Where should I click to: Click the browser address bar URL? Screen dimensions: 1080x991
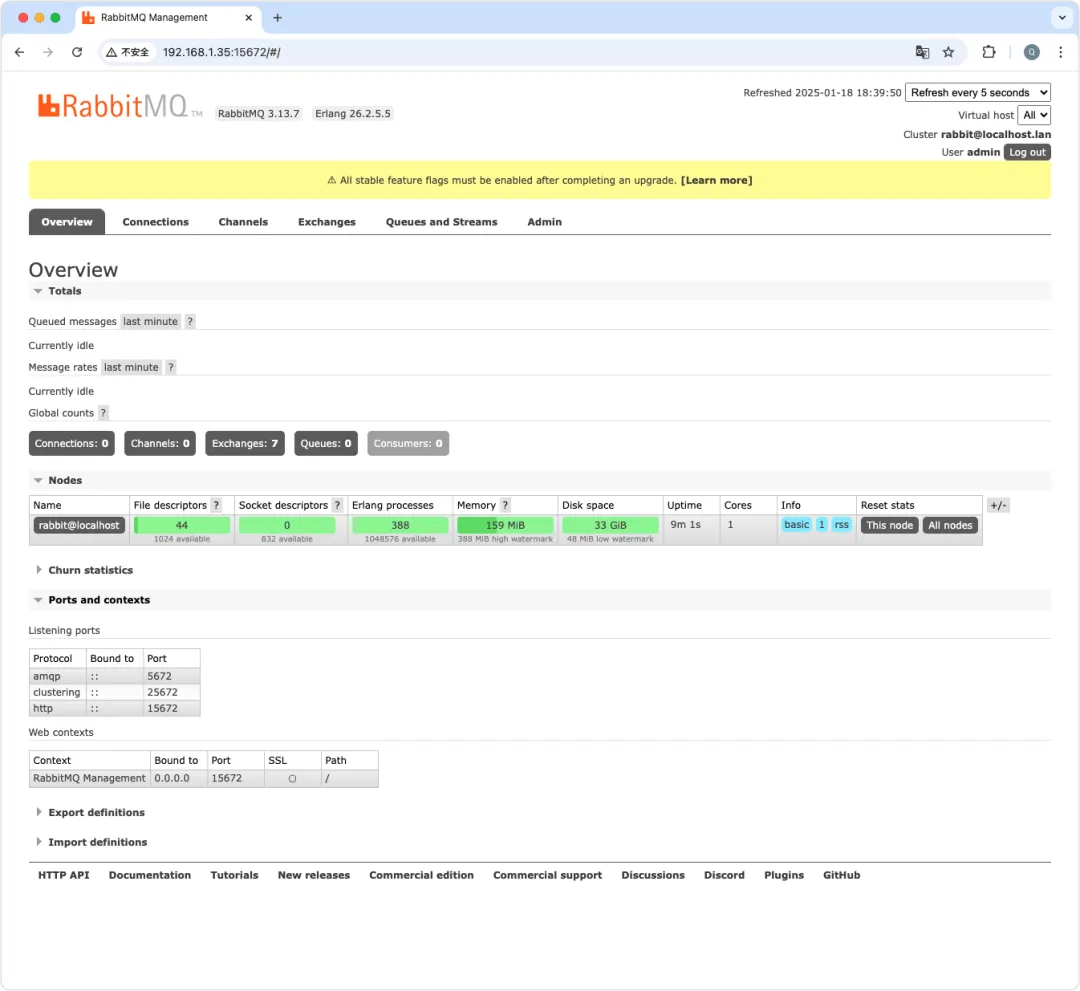(221, 52)
